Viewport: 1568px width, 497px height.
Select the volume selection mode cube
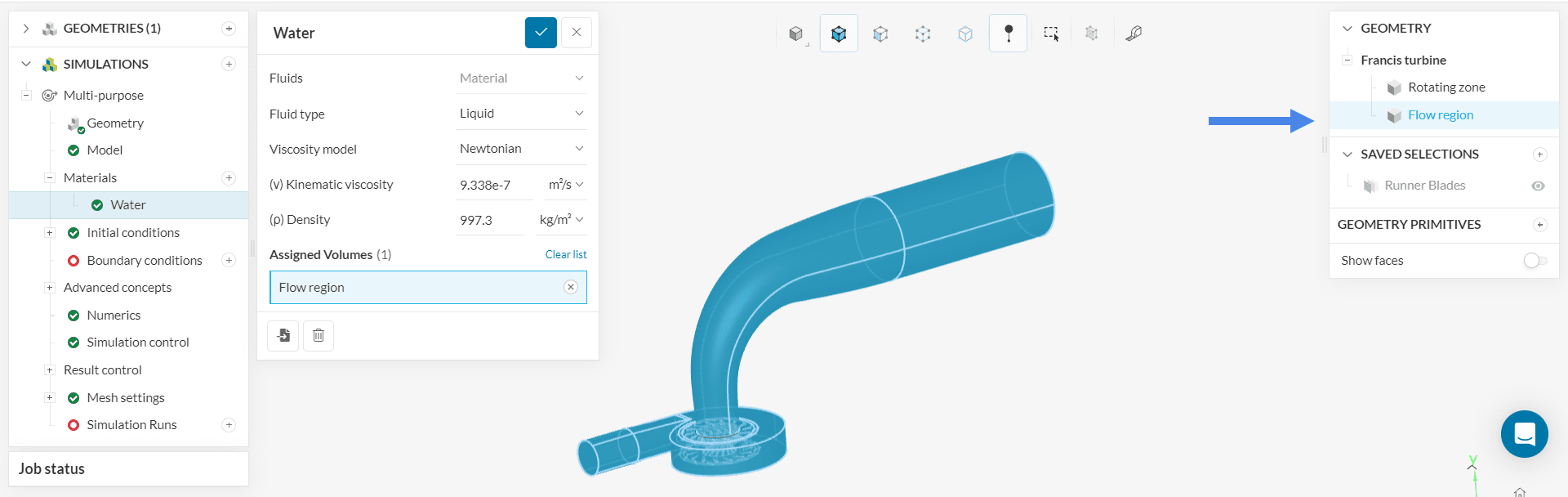[x=839, y=34]
